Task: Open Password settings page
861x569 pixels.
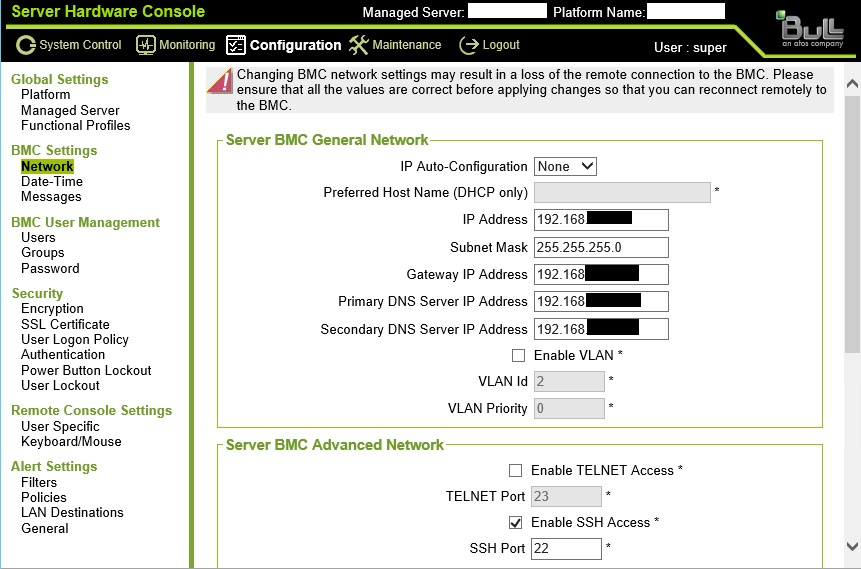Action: 51,268
